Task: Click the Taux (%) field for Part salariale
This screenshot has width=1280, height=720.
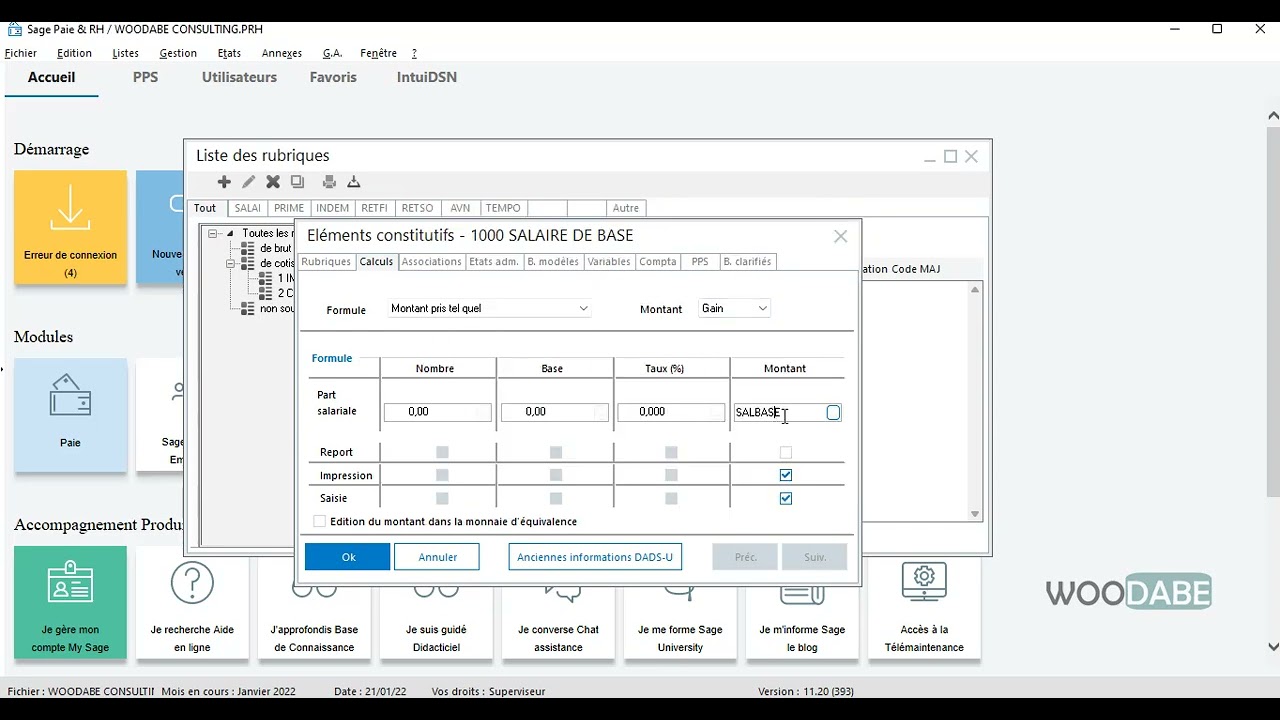Action: tap(671, 412)
